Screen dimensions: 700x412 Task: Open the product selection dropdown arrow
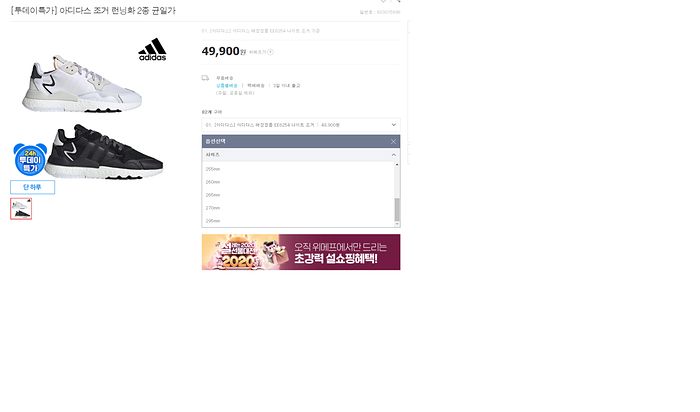click(x=393, y=125)
